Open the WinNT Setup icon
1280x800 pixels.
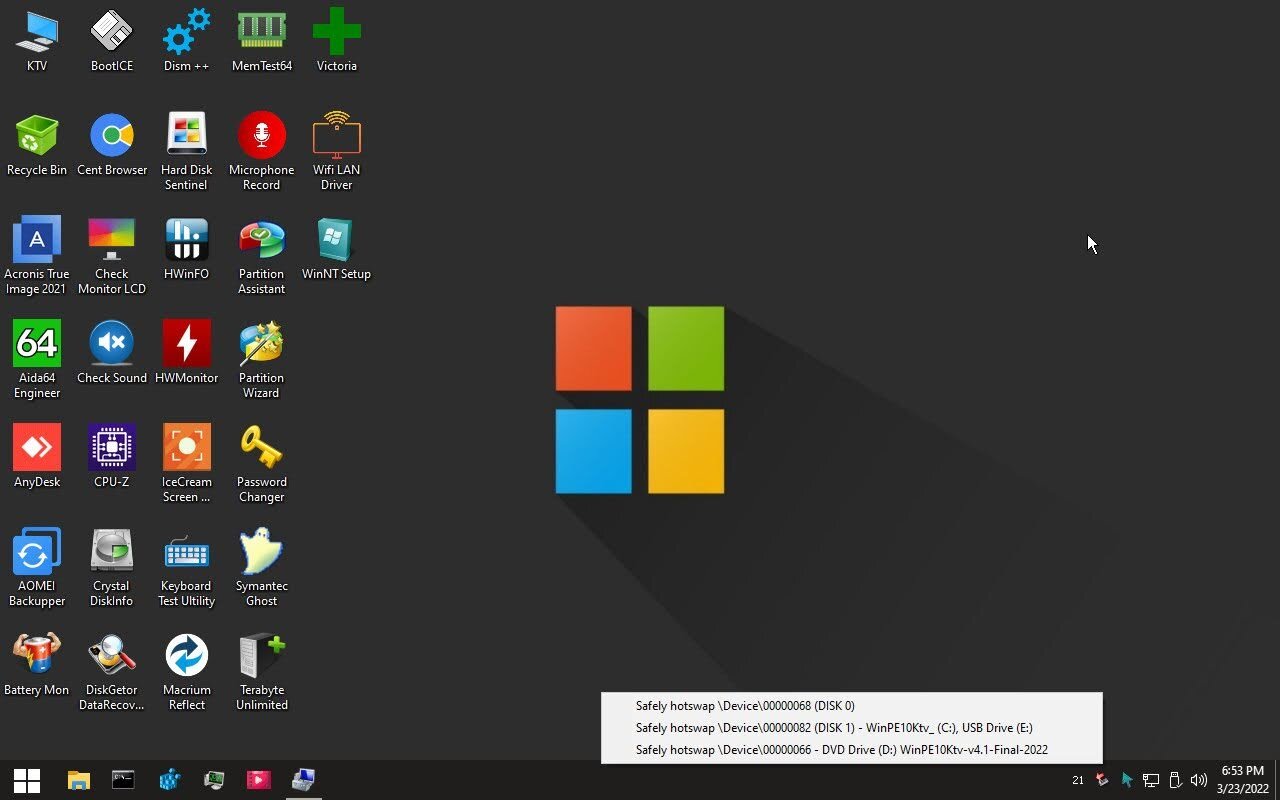[337, 248]
